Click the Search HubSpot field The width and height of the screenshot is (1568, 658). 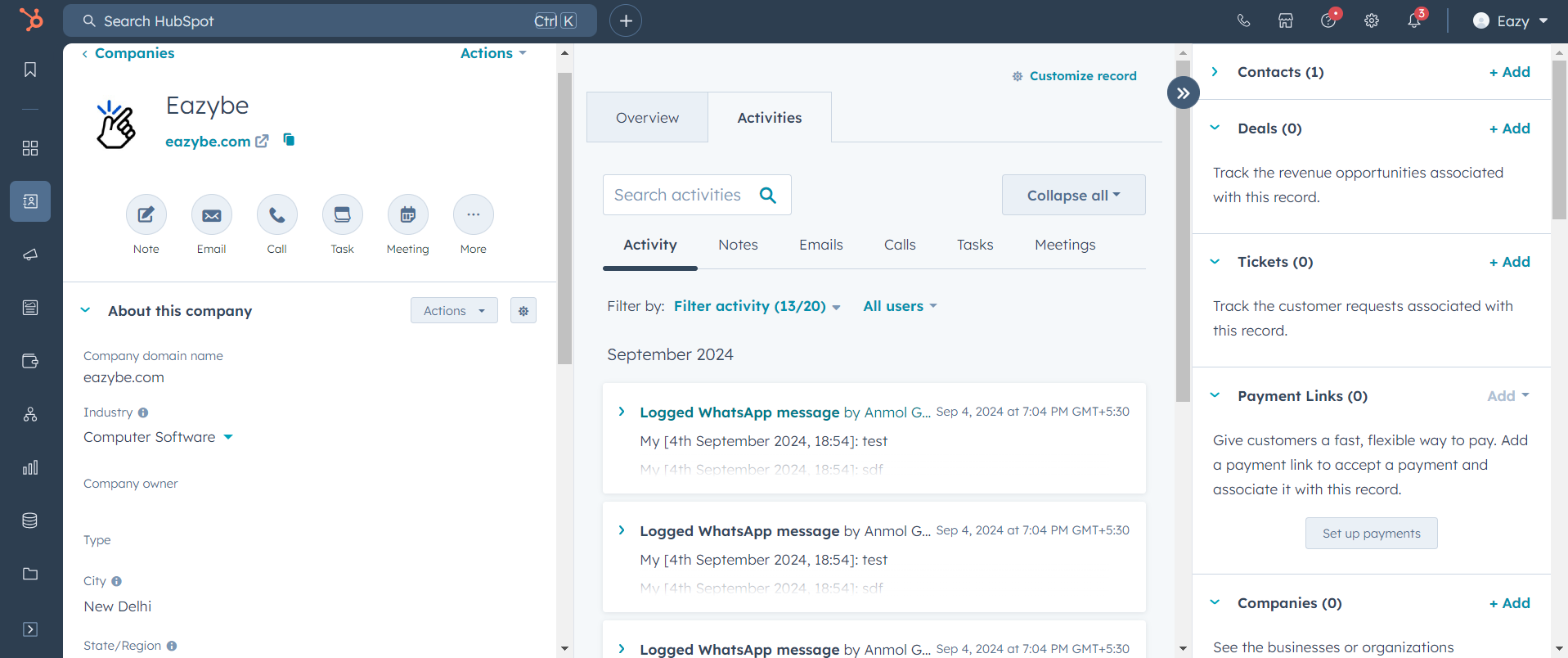point(330,20)
